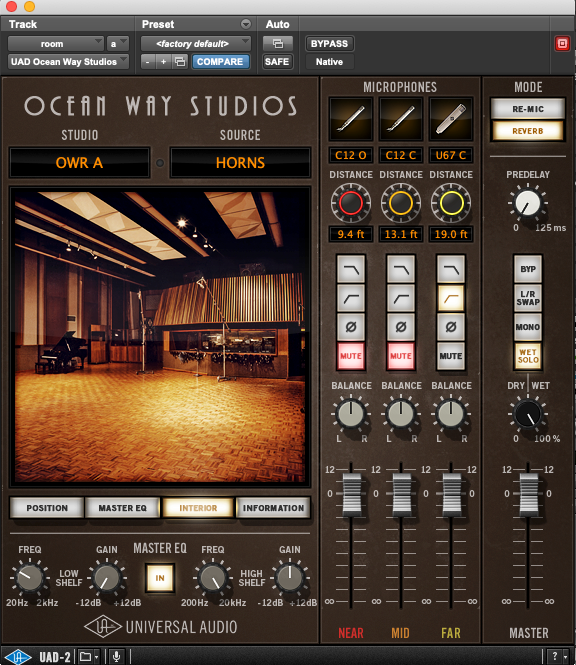Select the RE-MIC mode button

click(x=528, y=109)
